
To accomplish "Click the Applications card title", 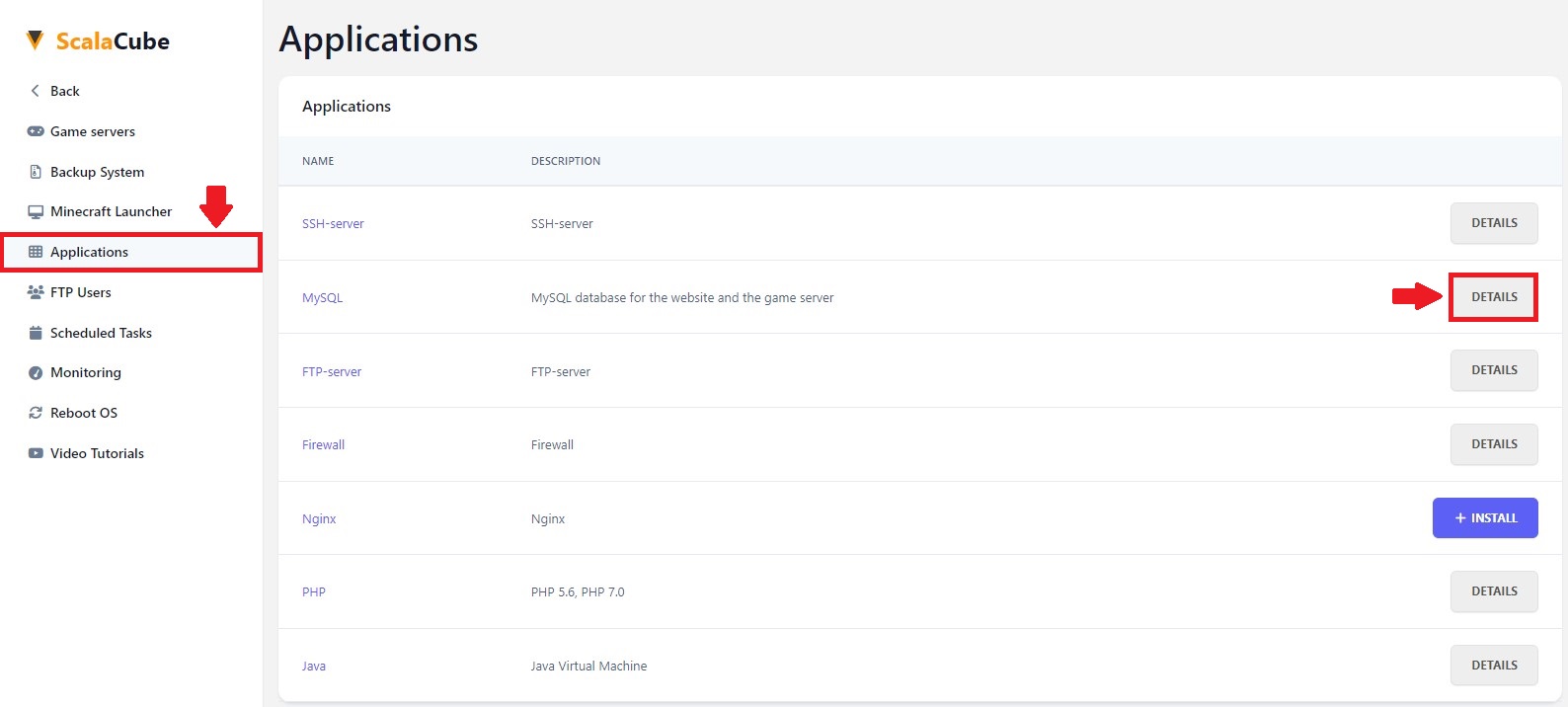I will click(347, 107).
